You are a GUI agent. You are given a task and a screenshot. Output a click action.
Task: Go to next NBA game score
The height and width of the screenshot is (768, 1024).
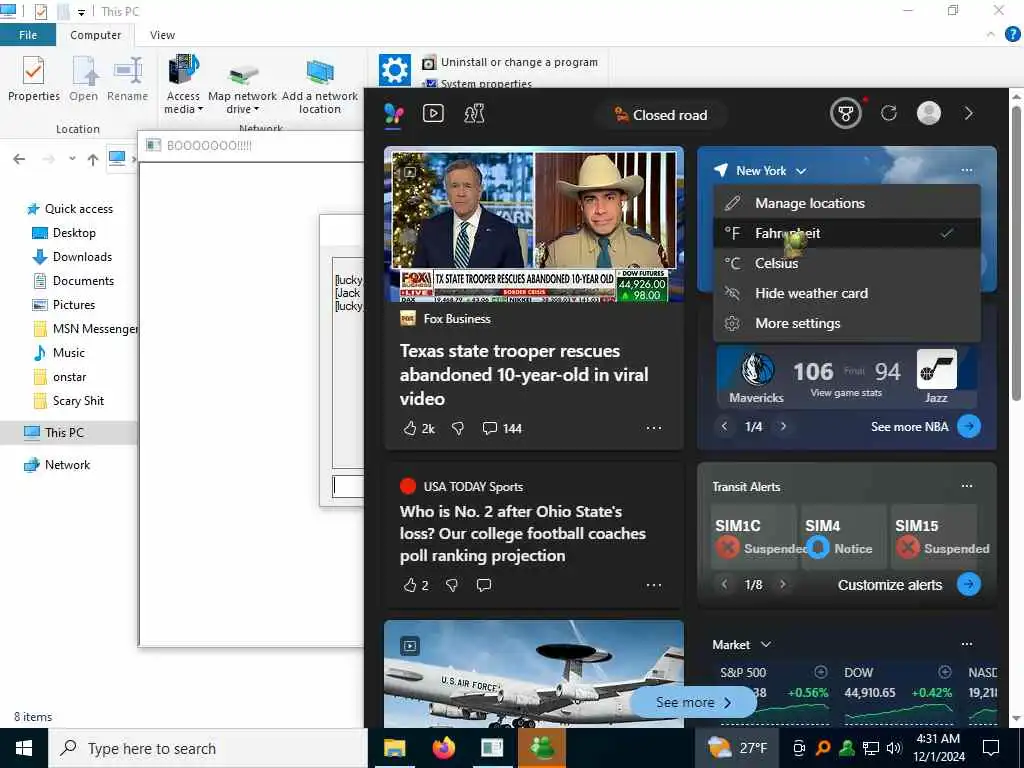[783, 426]
